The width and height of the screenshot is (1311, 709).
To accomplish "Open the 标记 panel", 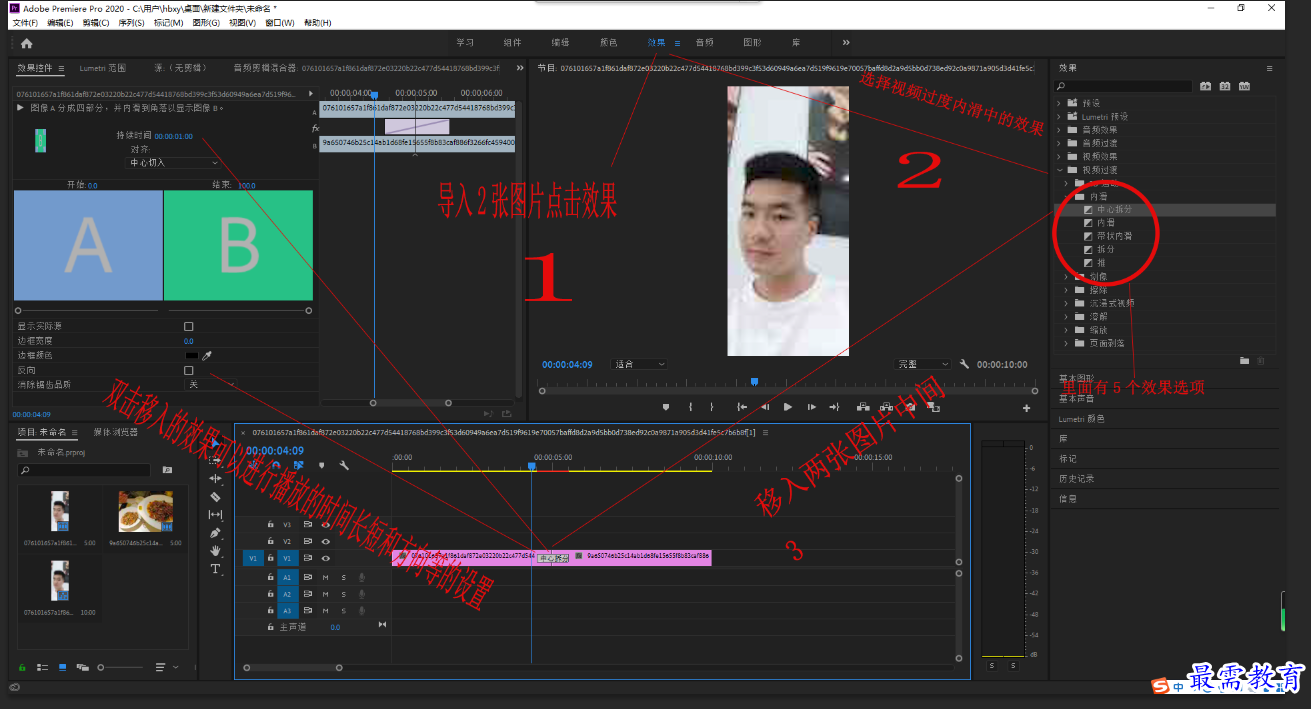I will 1067,458.
